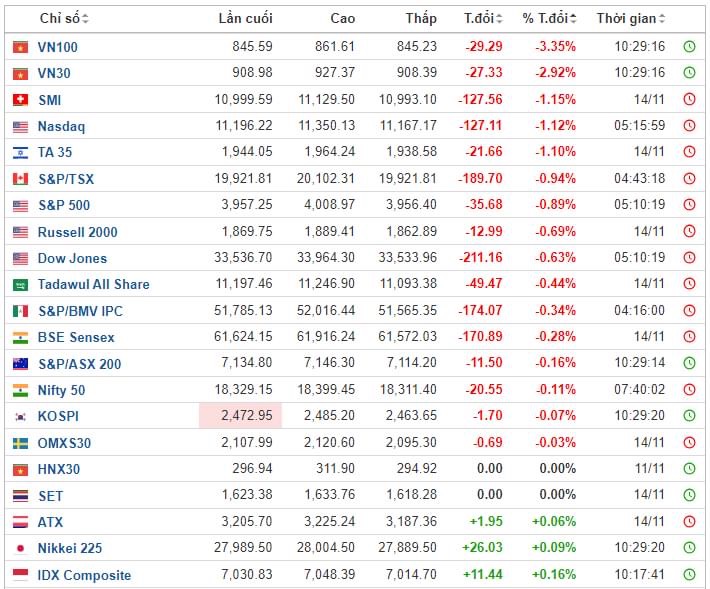Sort table by Chỉ số column
The image size is (710, 589).
(x=64, y=19)
